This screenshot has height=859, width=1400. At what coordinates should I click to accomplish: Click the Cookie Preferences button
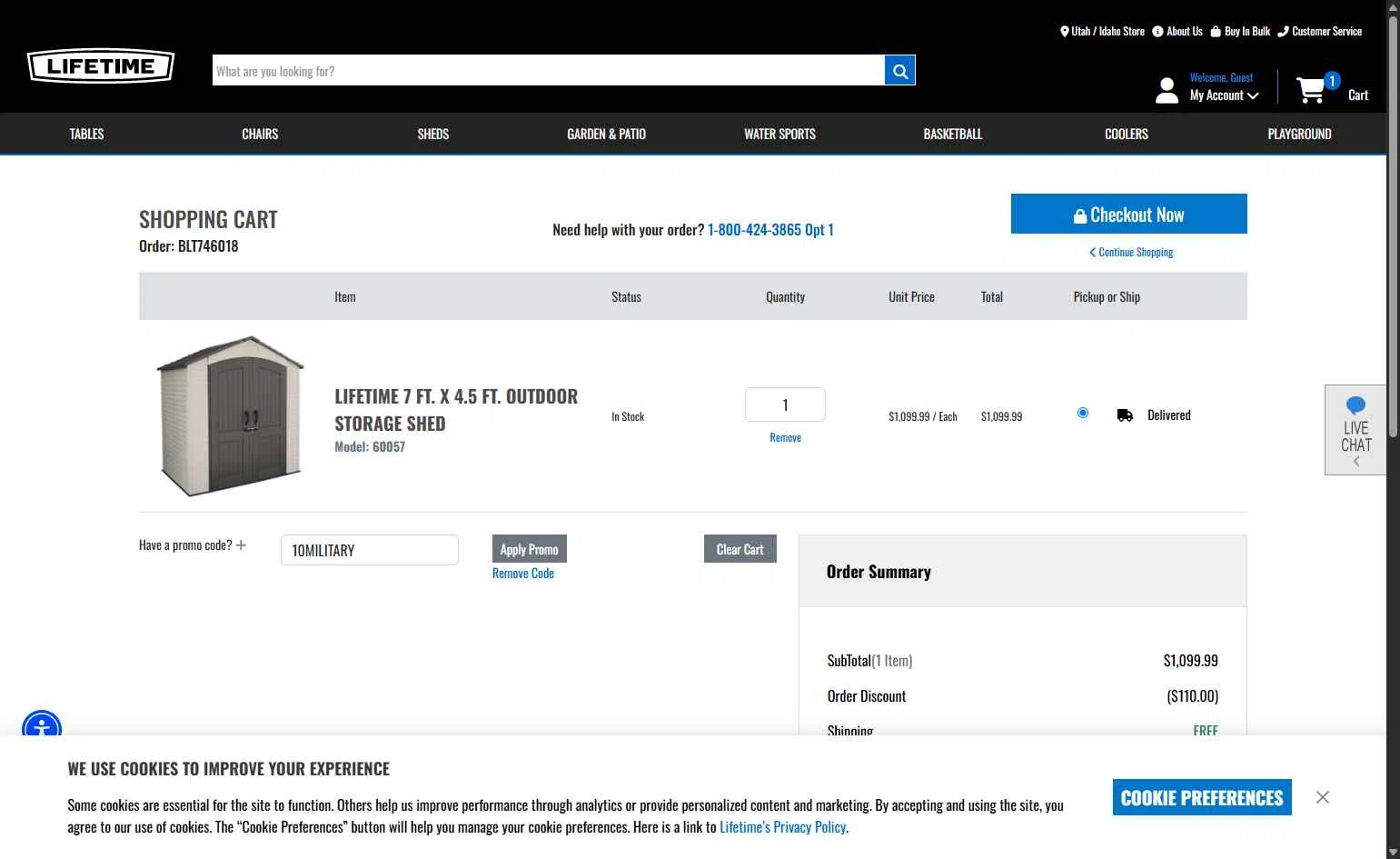pyautogui.click(x=1202, y=797)
